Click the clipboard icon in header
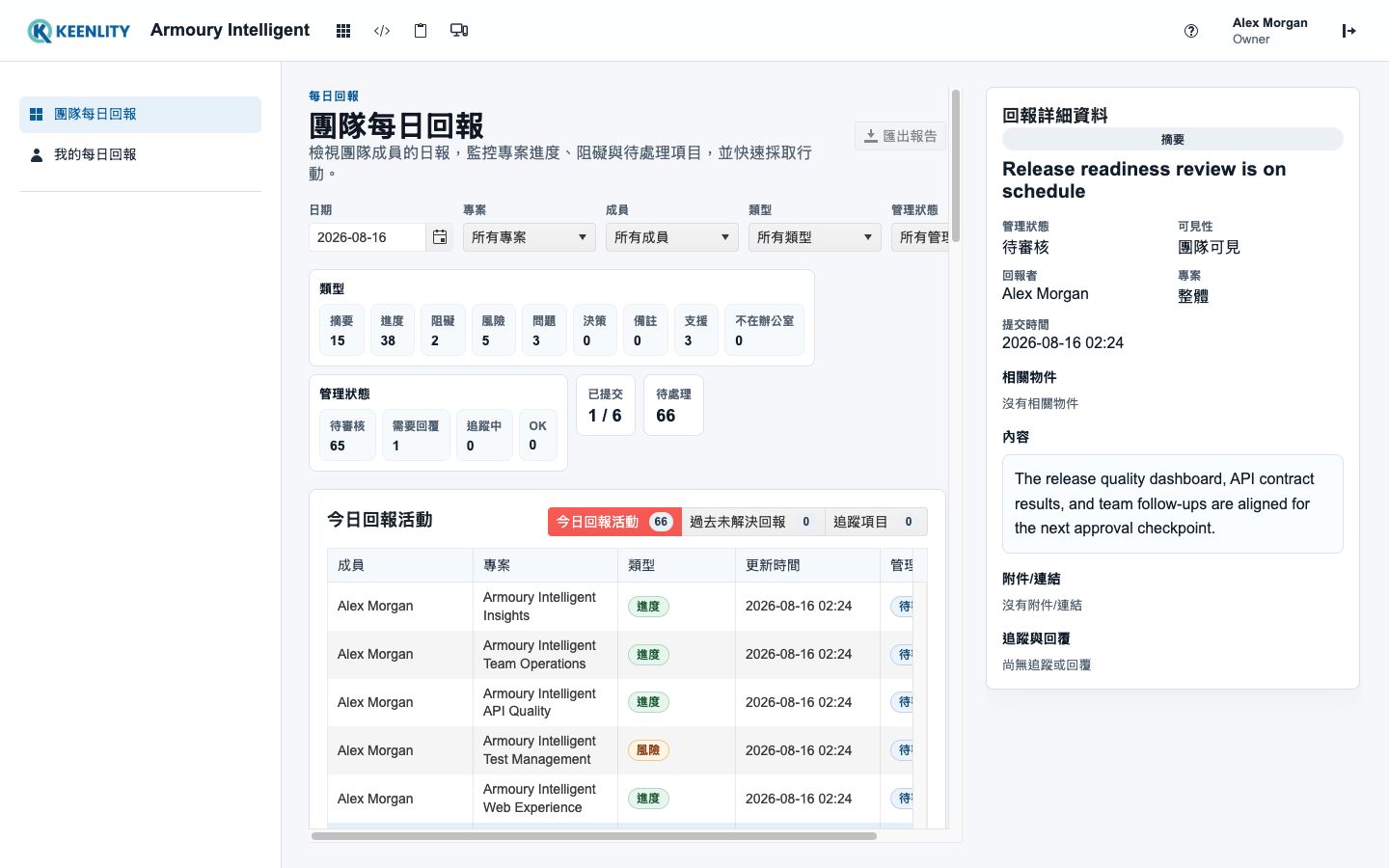Screen dimensions: 1389x868 point(421,31)
